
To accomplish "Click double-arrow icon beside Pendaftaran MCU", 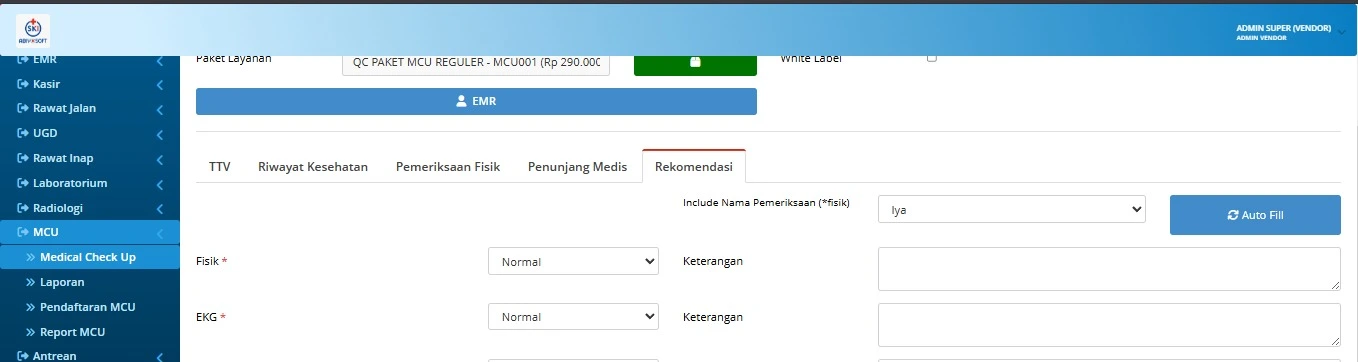I will pyautogui.click(x=31, y=307).
